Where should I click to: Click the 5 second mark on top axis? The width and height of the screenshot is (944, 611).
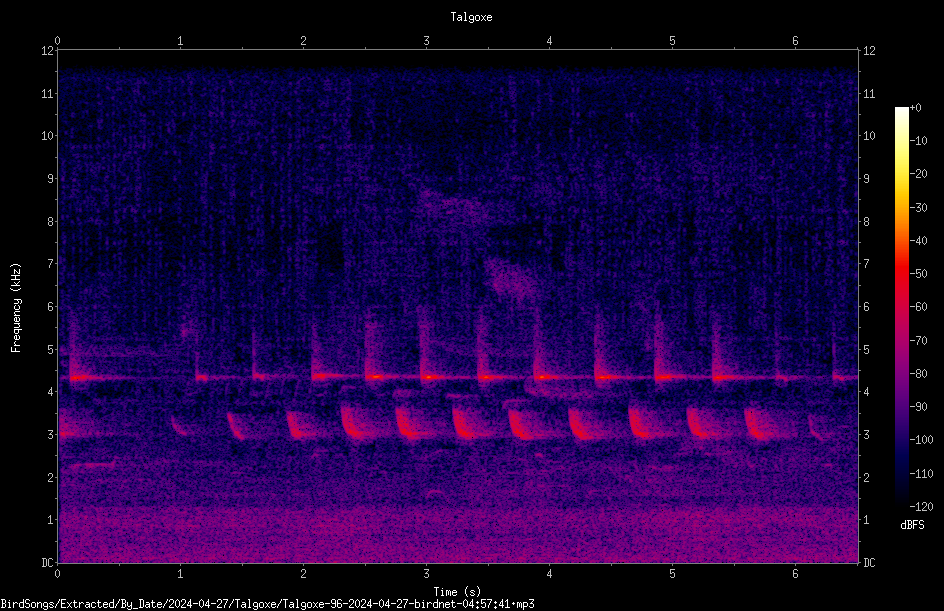(672, 41)
